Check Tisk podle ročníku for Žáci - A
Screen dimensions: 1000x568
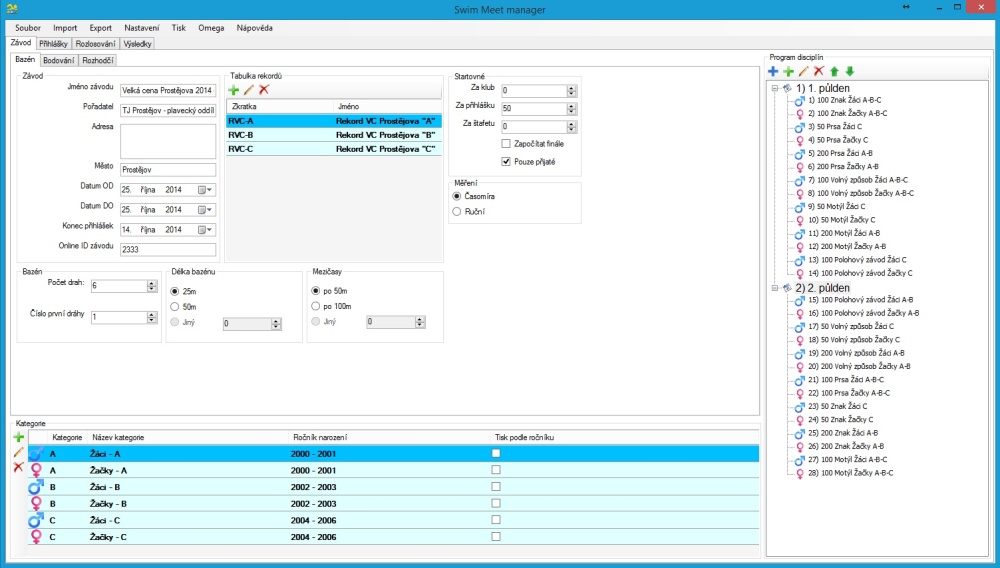tap(496, 453)
